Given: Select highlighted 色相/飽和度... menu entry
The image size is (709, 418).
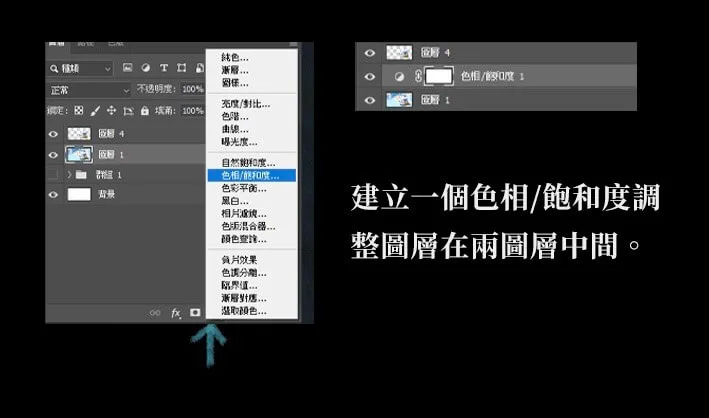Looking at the screenshot, I should [x=252, y=175].
